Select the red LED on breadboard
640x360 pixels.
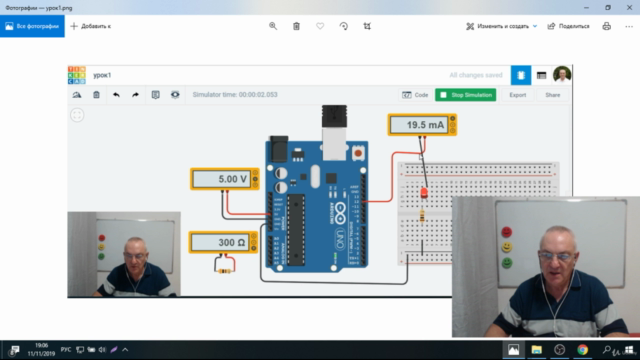pos(424,193)
